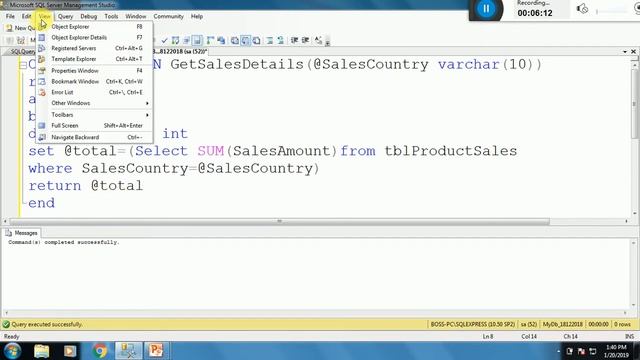Toggle Include Client Statistics icon
The image size is (640, 360).
[221, 40]
